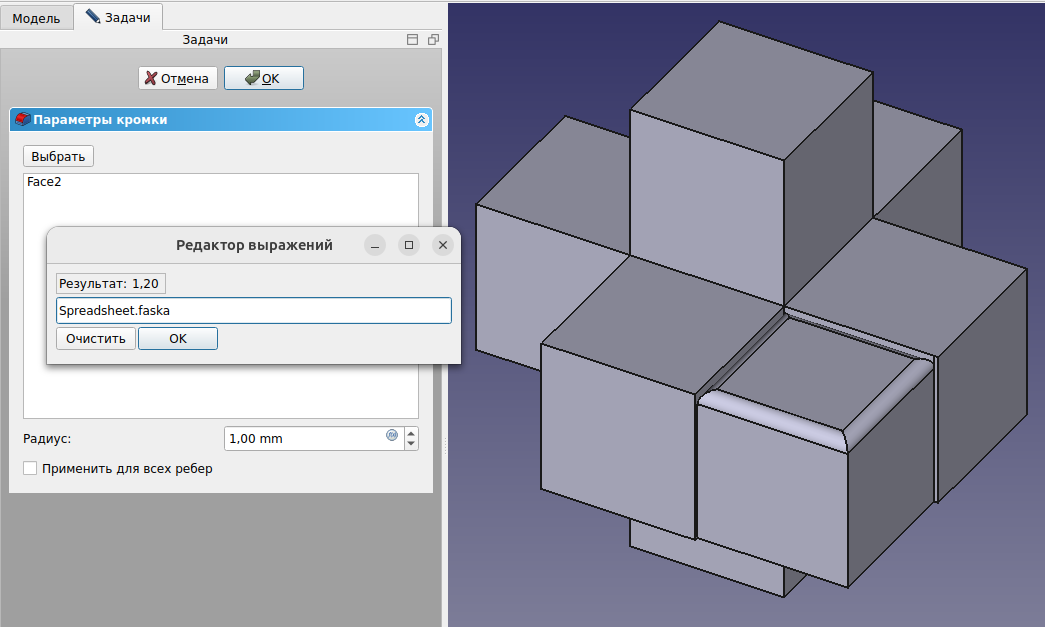Click the Результат: 1,20 label
Viewport: 1045px width, 627px height.
[x=109, y=284]
